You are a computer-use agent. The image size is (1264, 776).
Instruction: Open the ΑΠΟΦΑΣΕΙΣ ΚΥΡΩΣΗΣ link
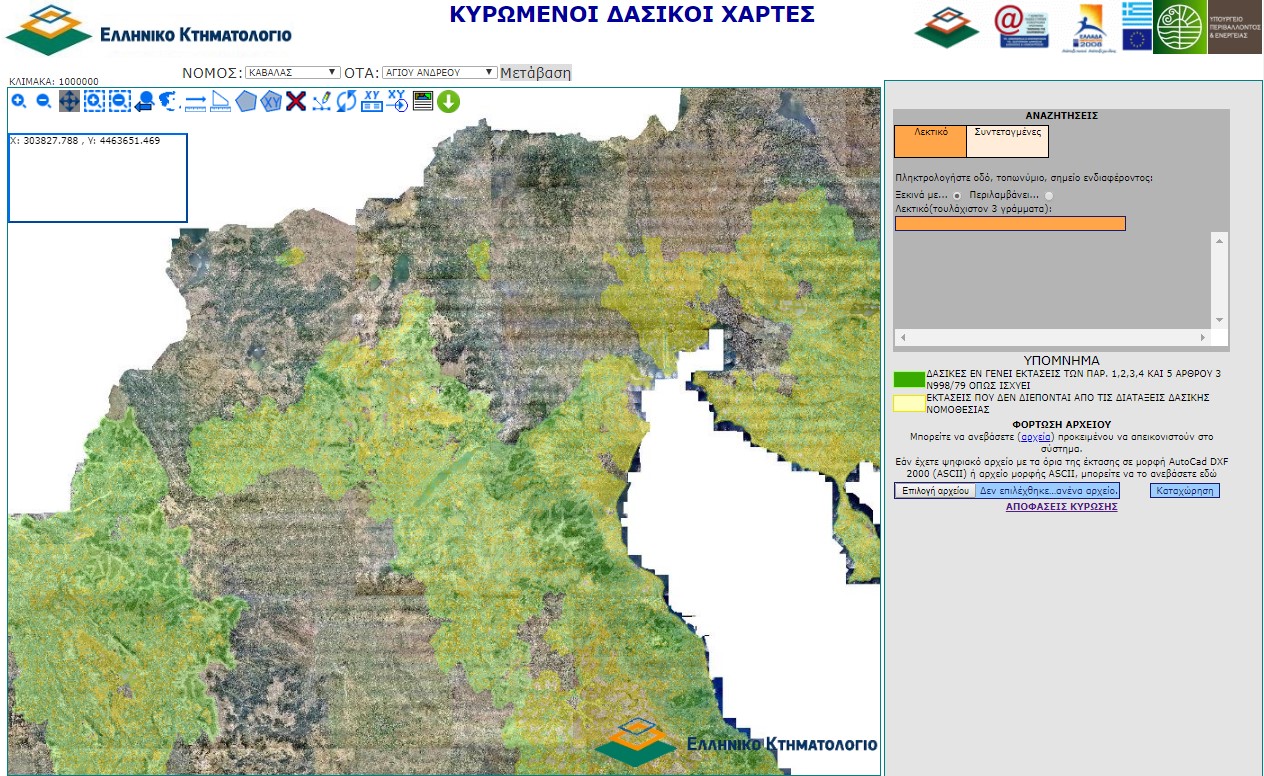[x=1061, y=507]
